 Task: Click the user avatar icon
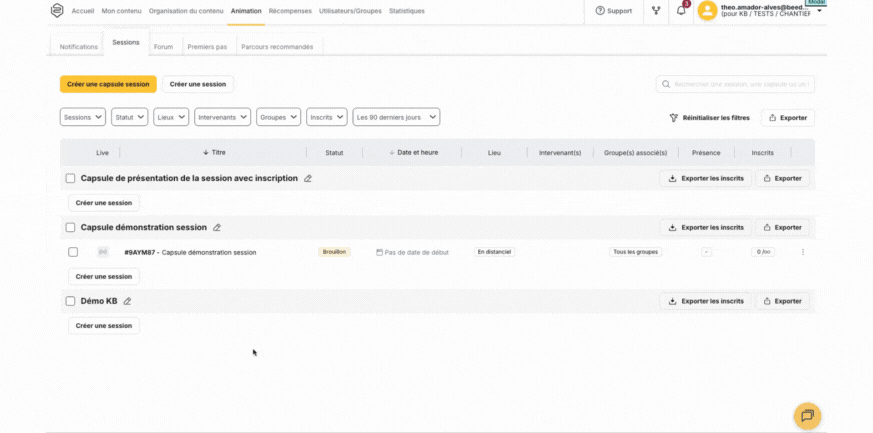point(707,11)
